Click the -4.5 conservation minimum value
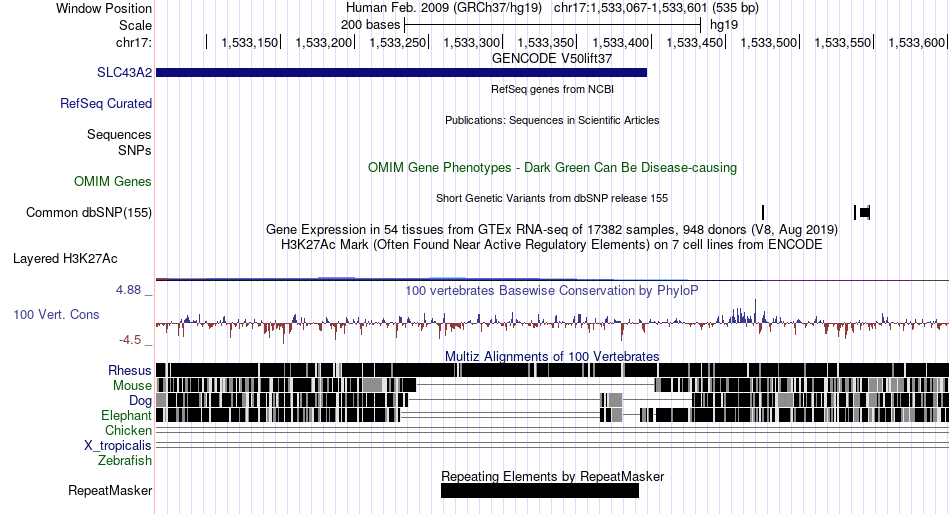The image size is (950, 514). click(x=130, y=339)
